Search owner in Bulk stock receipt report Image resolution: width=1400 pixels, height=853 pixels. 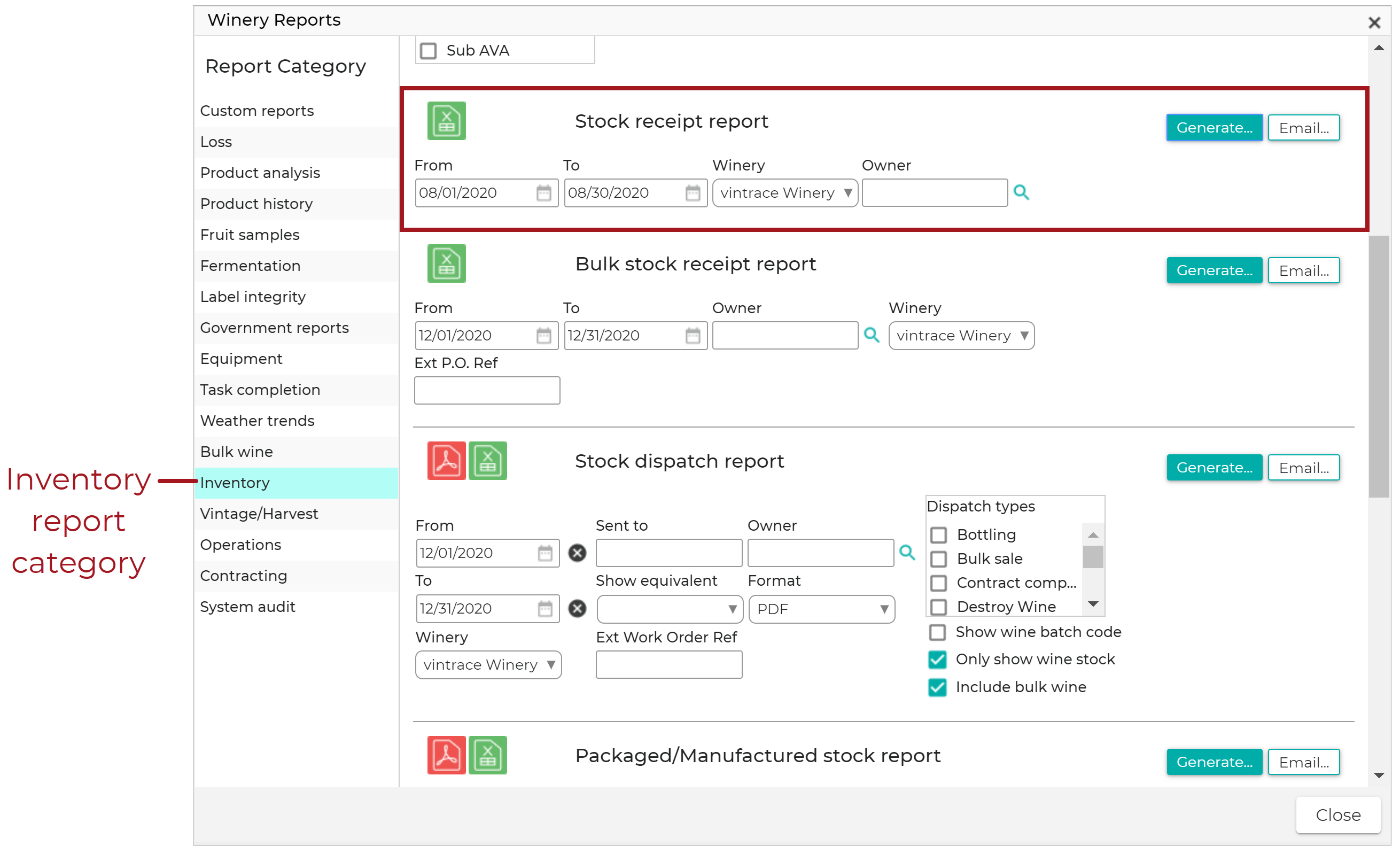pyautogui.click(x=872, y=335)
